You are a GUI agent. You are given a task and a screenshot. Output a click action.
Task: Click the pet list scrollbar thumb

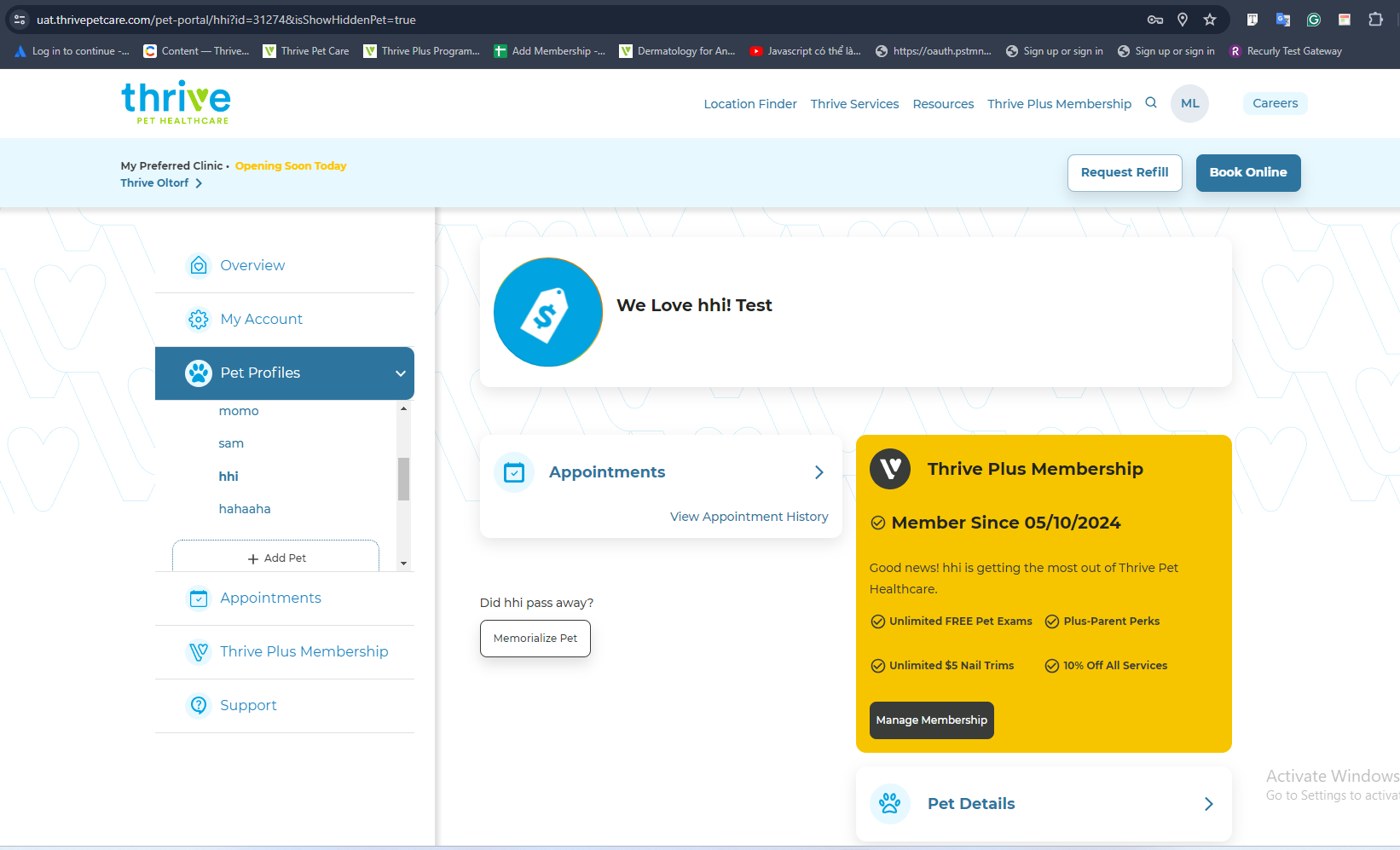tap(404, 479)
